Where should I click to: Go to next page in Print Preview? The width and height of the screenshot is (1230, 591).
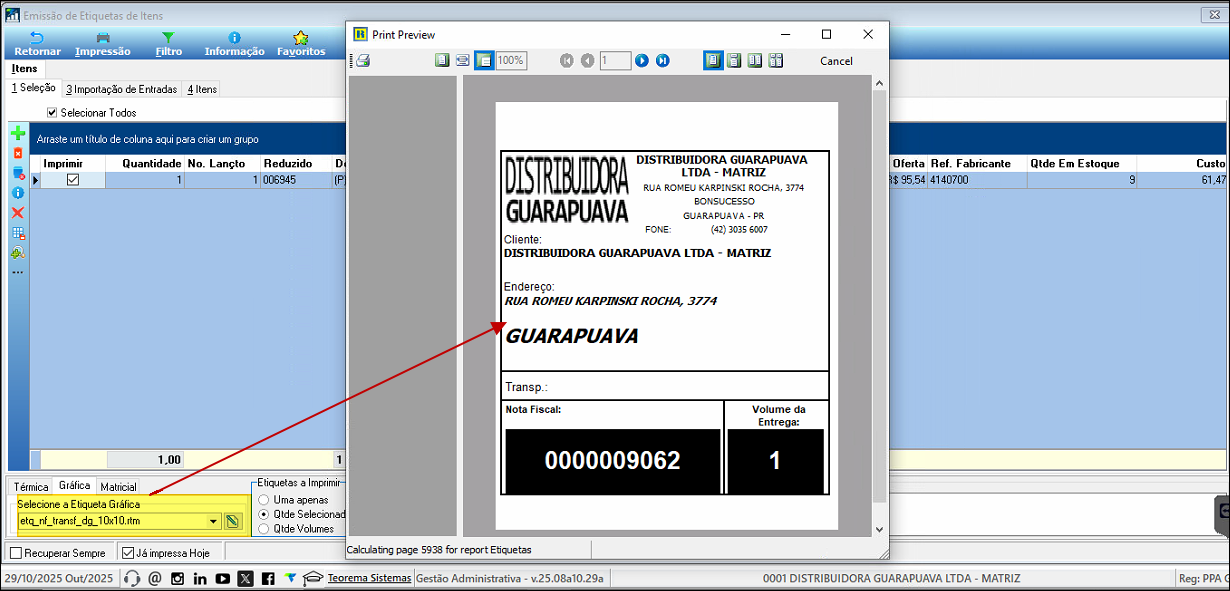click(x=642, y=61)
